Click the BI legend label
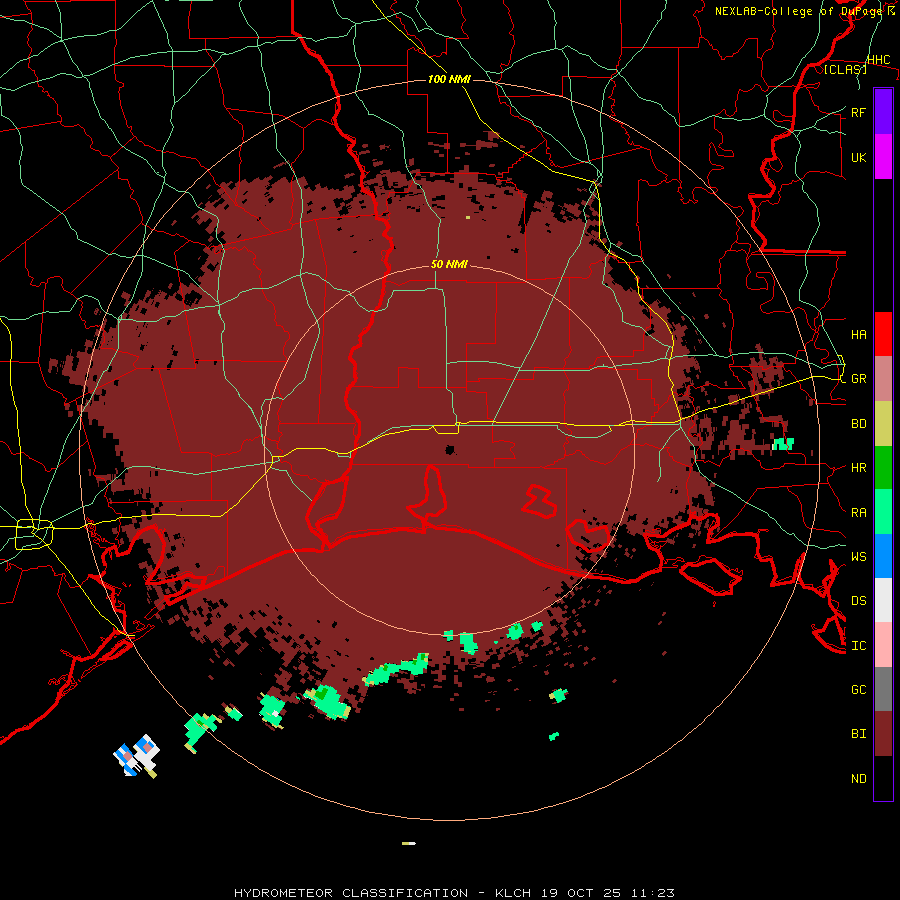Viewport: 900px width, 900px height. point(858,734)
